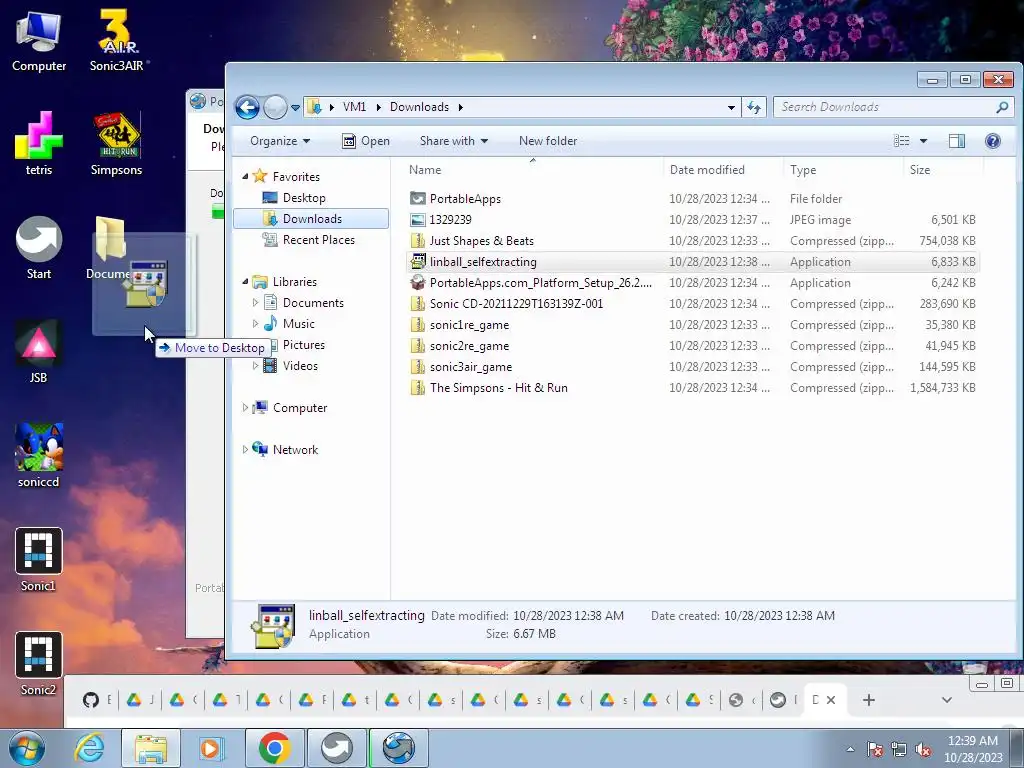Sort files by Type column

click(844, 170)
